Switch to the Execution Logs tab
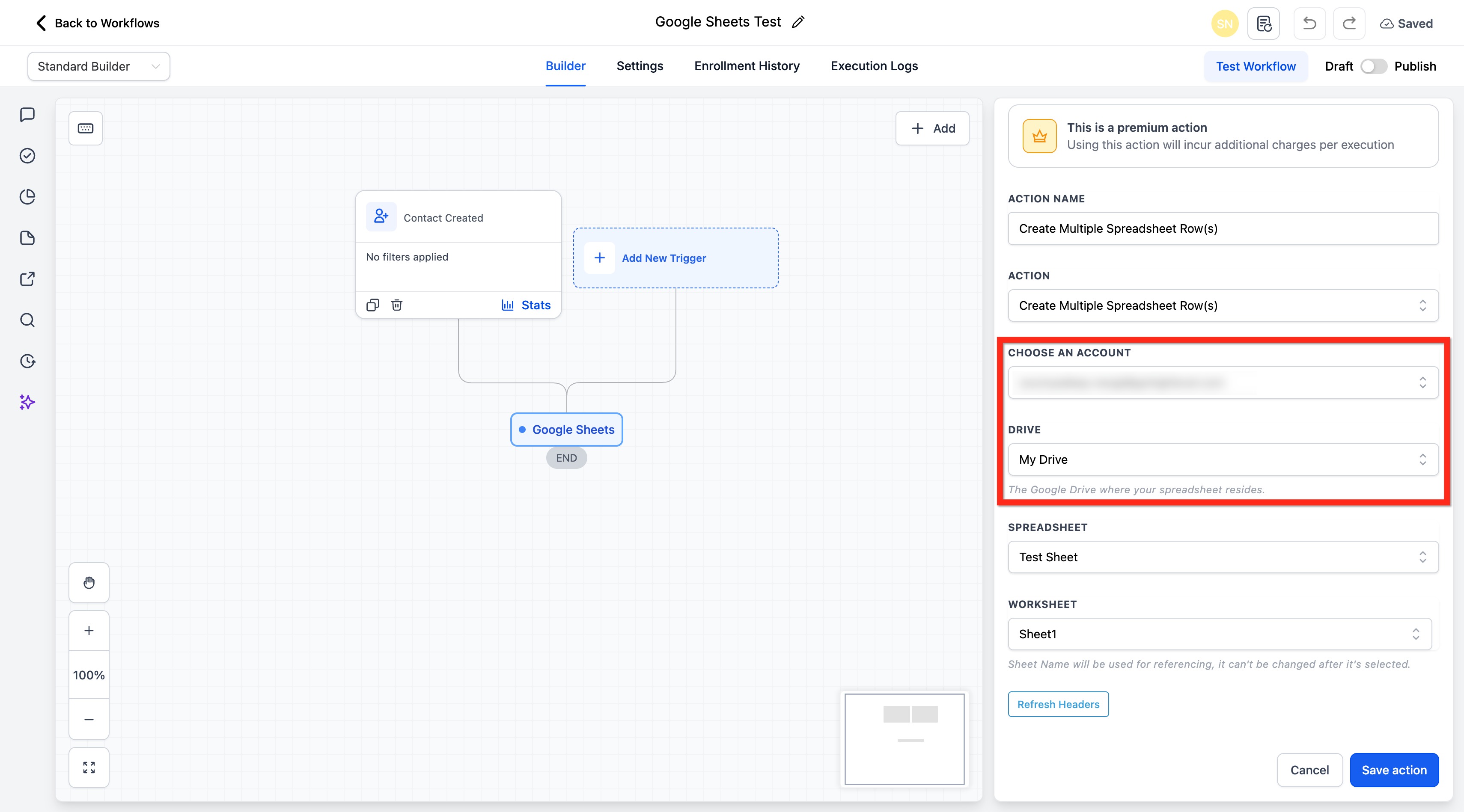1464x812 pixels. (874, 66)
